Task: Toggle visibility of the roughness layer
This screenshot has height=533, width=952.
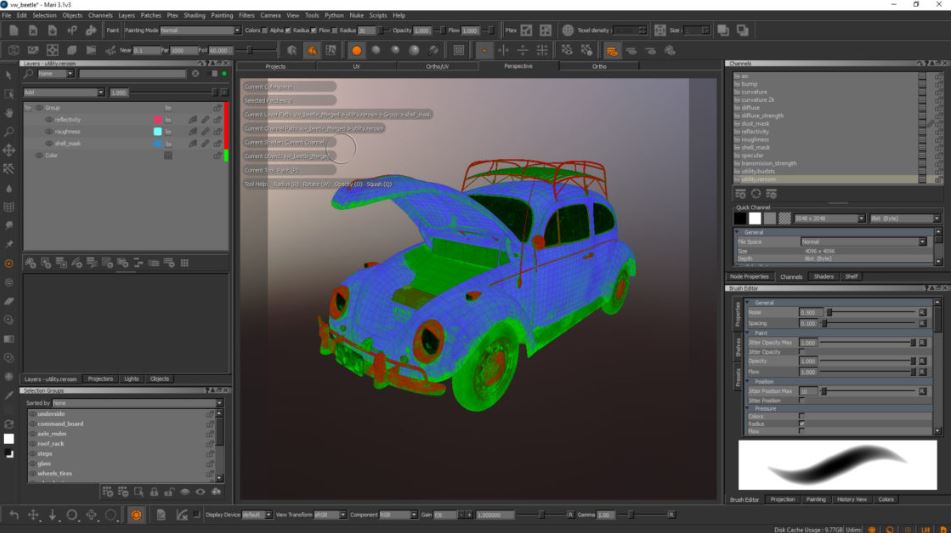Action: (x=48, y=131)
